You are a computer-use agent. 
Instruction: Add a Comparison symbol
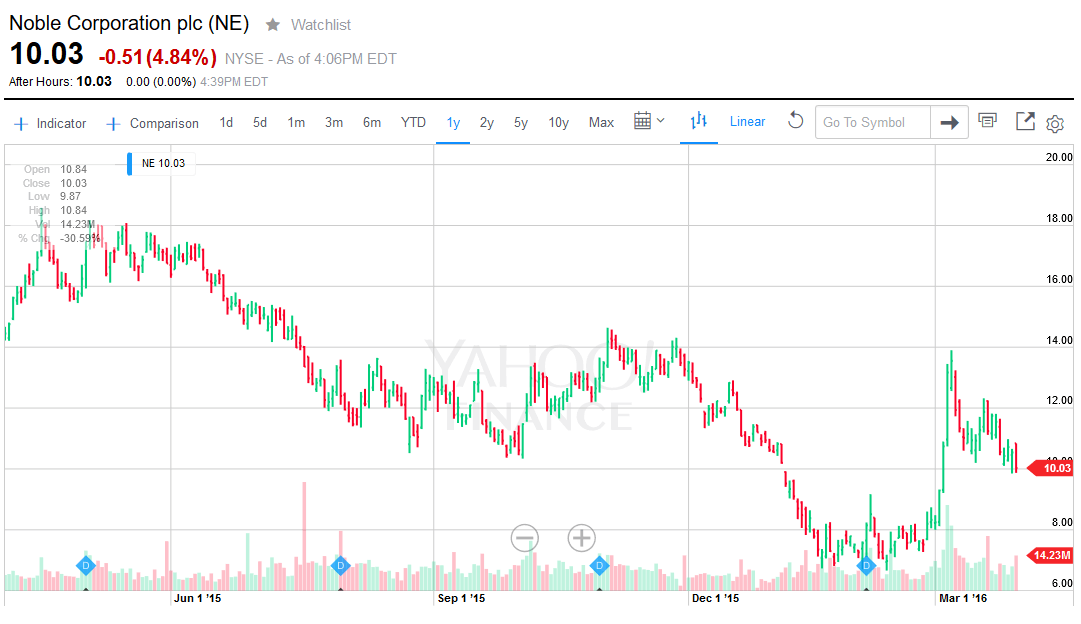coord(152,123)
